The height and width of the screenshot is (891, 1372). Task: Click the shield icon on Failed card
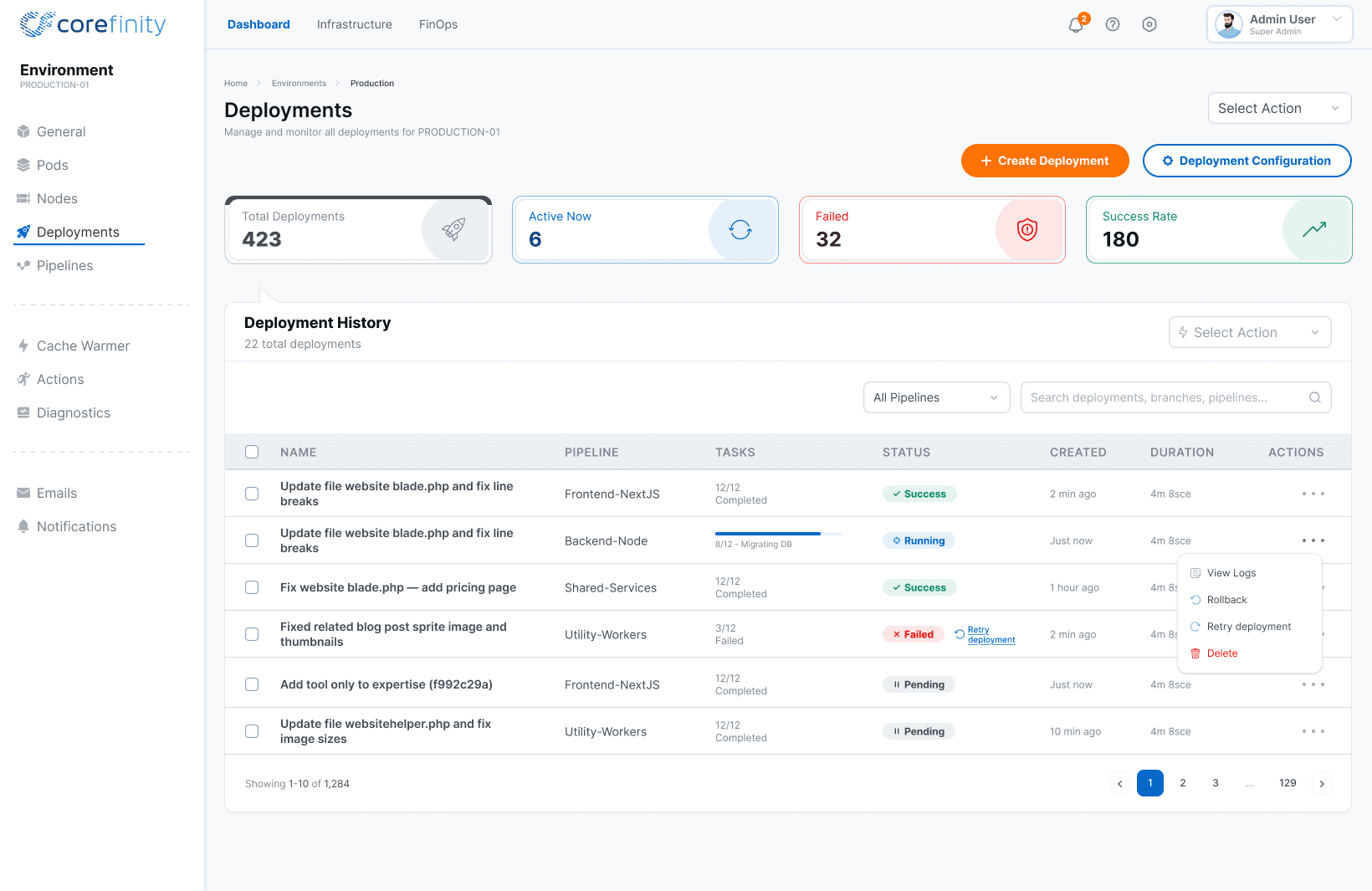[x=1027, y=229]
